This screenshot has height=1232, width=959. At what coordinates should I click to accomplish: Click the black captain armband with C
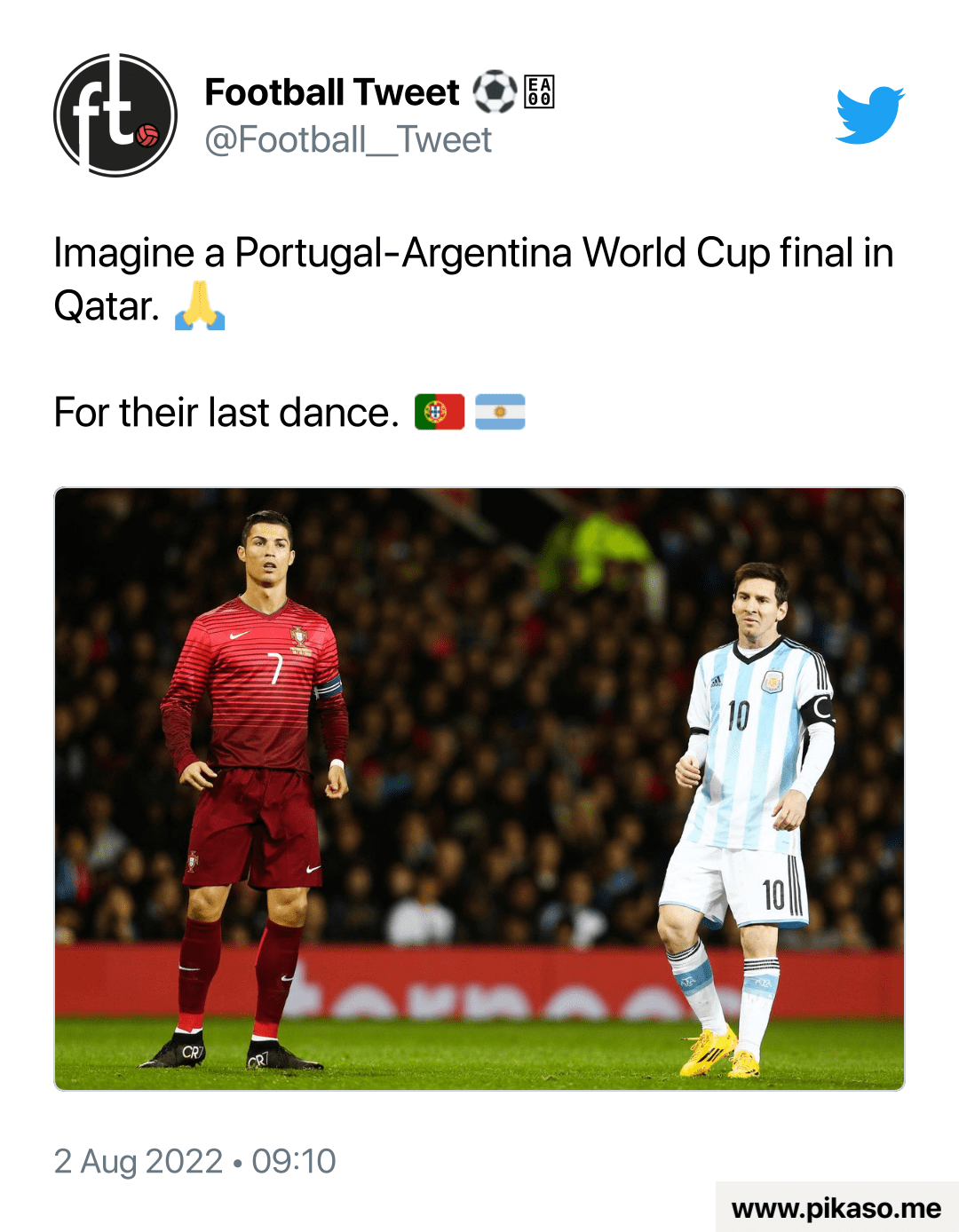pos(819,710)
